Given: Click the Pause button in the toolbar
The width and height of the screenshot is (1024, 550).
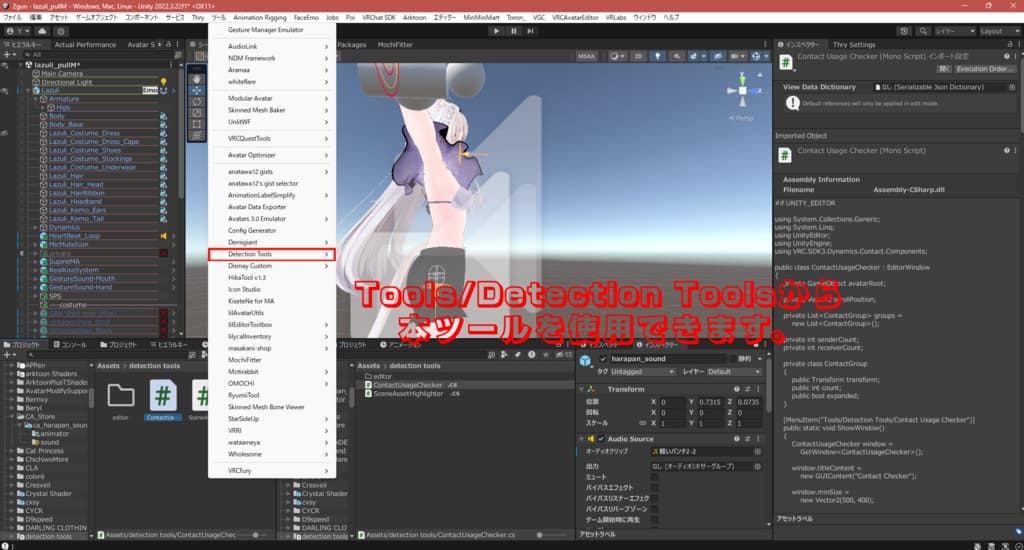Looking at the screenshot, I should tap(513, 31).
